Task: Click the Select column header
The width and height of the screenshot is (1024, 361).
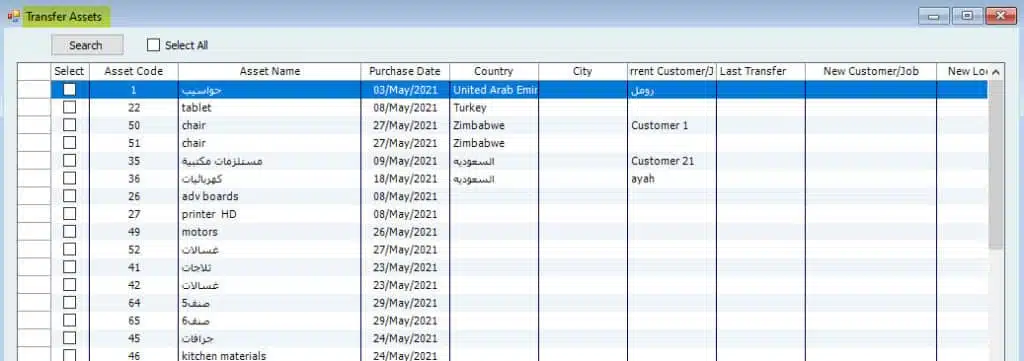Action: pos(69,71)
